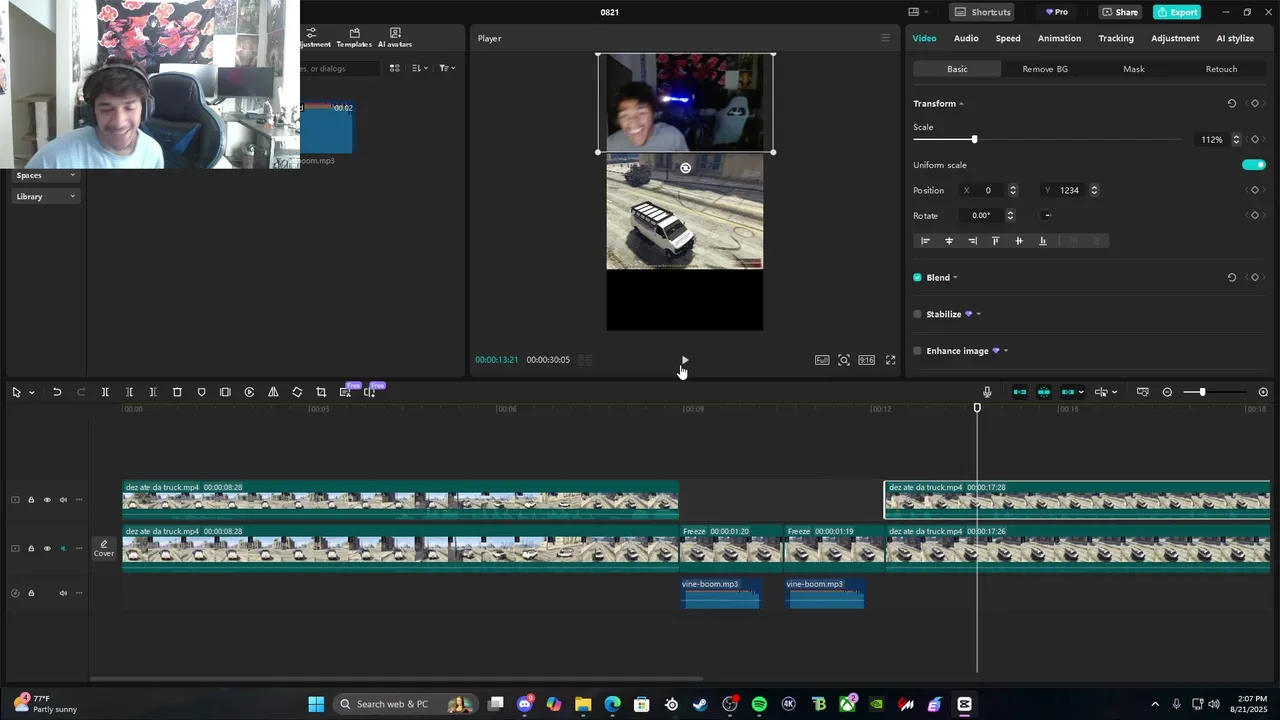Click the Export button

coord(1177,12)
